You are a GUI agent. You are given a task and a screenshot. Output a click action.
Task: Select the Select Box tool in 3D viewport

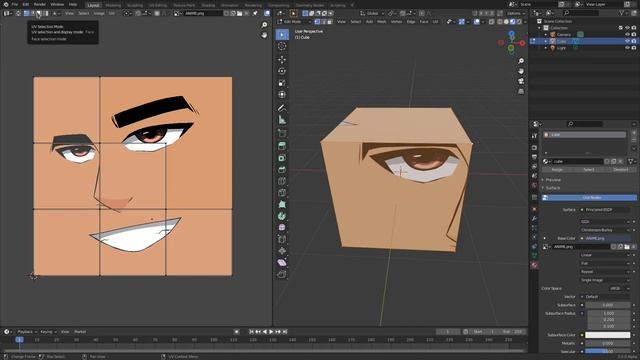(x=282, y=35)
